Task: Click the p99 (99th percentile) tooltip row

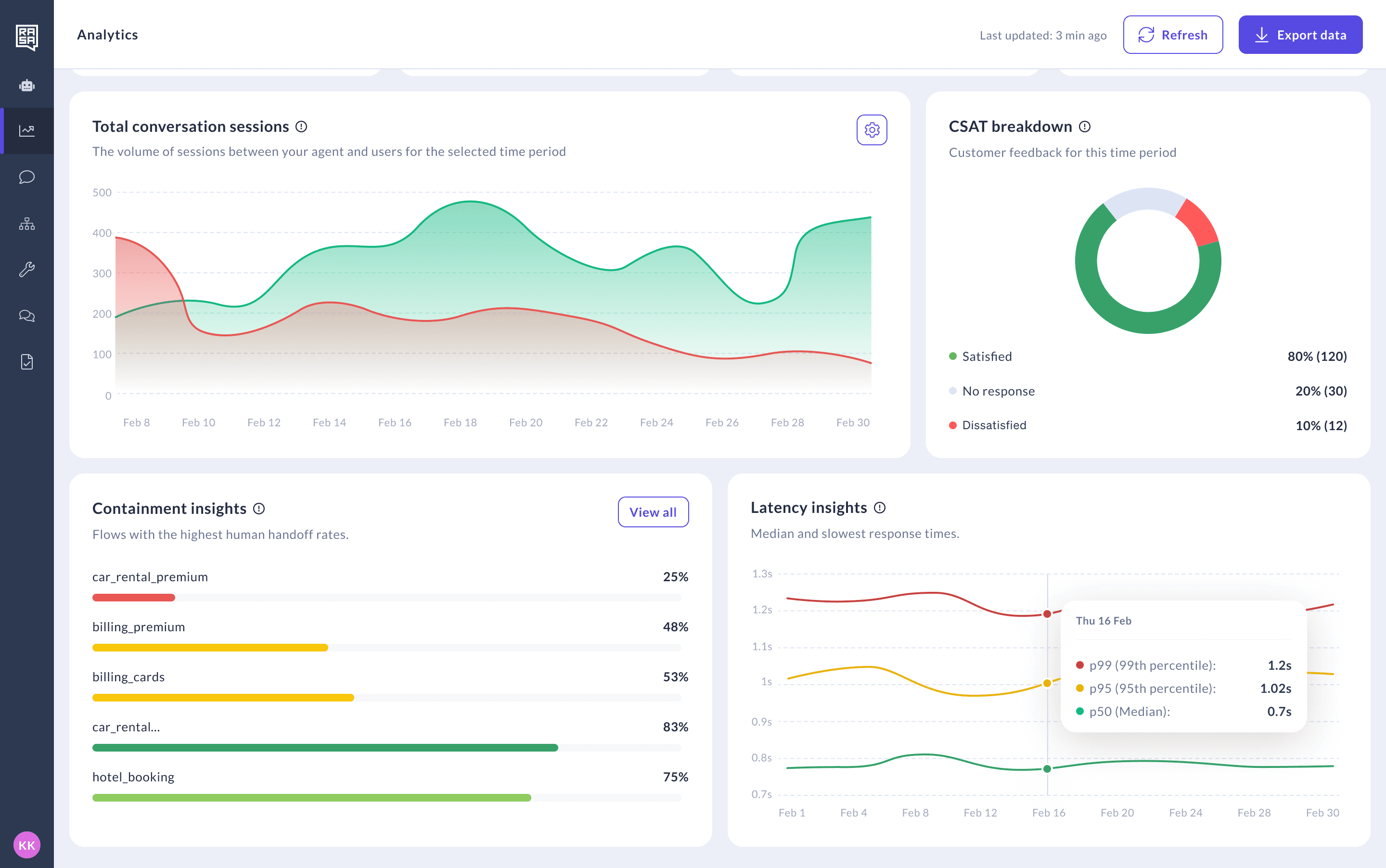Action: click(x=1183, y=665)
